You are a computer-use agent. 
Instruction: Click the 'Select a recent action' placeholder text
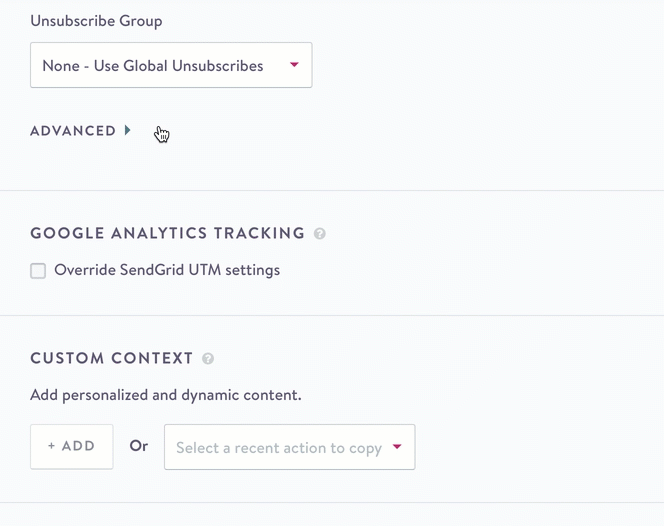point(279,448)
